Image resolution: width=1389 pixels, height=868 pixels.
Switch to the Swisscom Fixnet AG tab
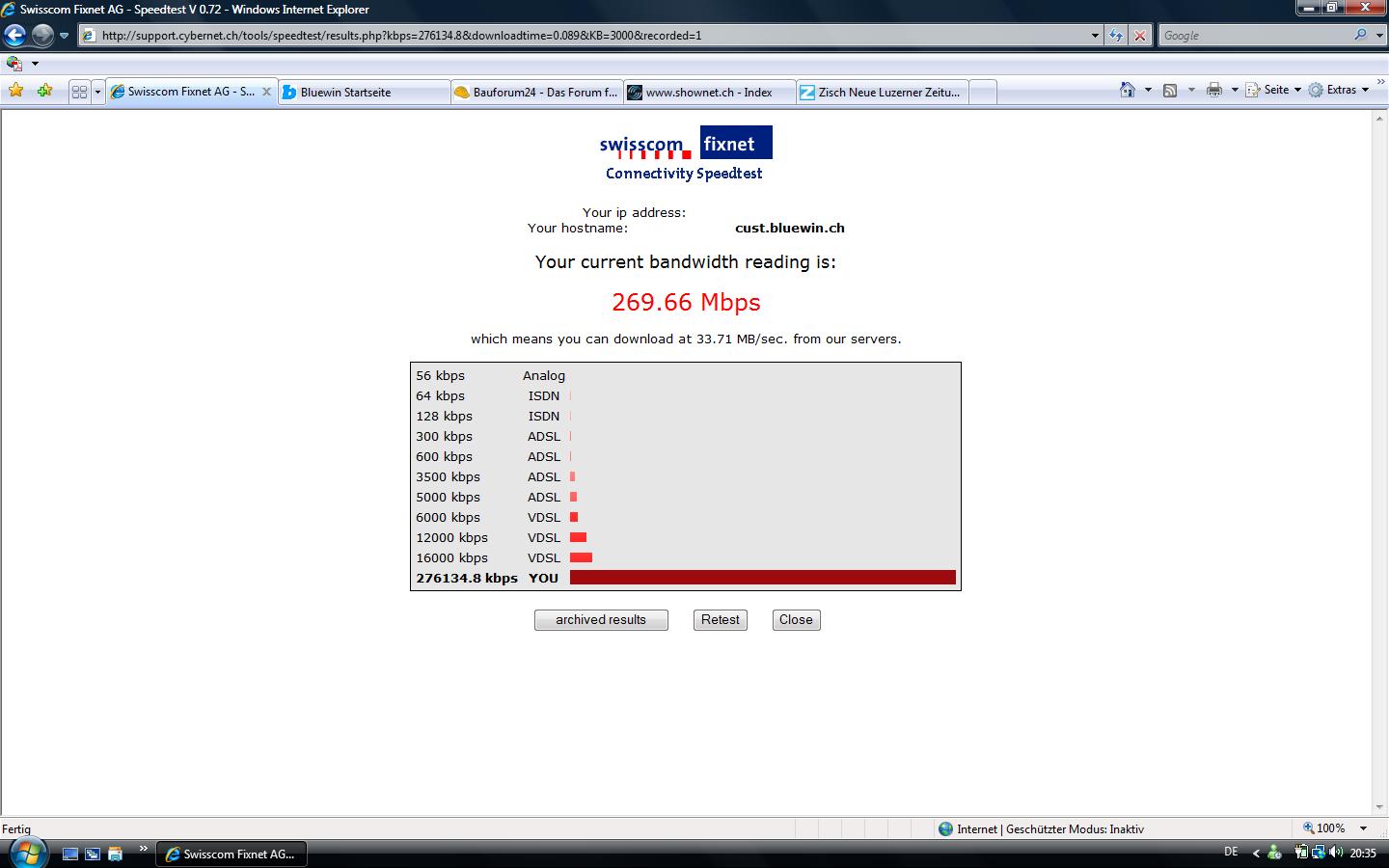191,92
